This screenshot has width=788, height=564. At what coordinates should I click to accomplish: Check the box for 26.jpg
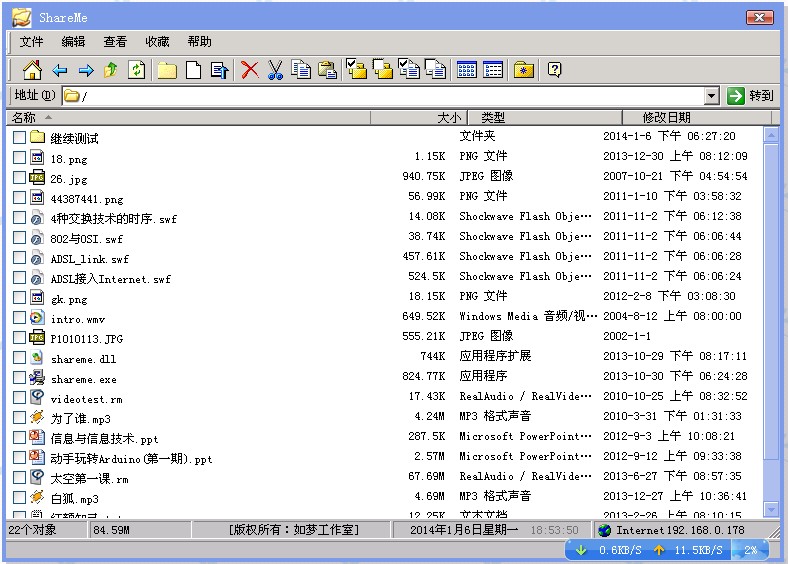(19, 177)
